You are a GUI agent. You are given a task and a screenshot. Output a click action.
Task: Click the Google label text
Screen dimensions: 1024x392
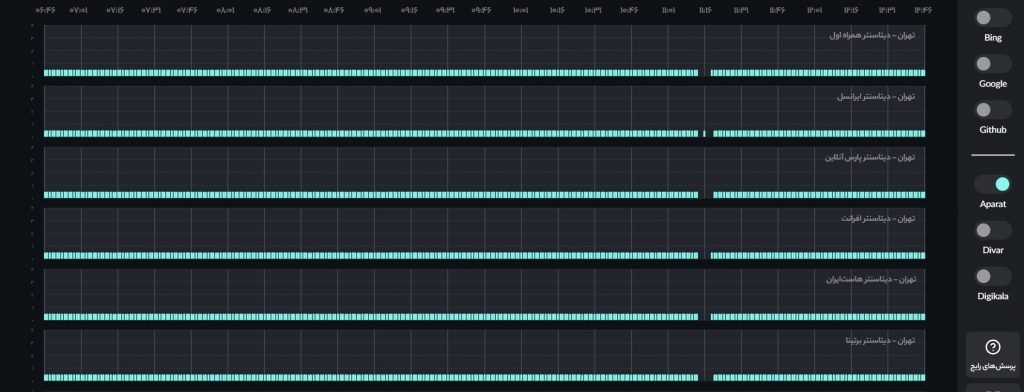click(993, 84)
